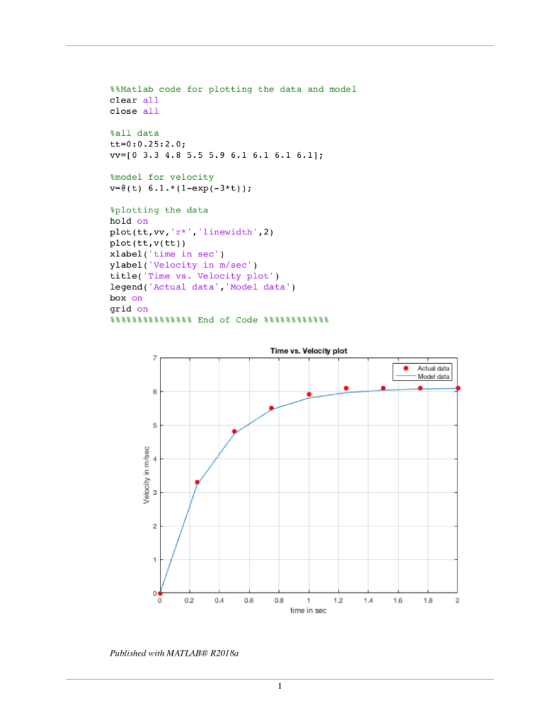The height and width of the screenshot is (725, 560).
Task: Click the line "legend('Actual data','Model data')"
Action: click(x=203, y=287)
